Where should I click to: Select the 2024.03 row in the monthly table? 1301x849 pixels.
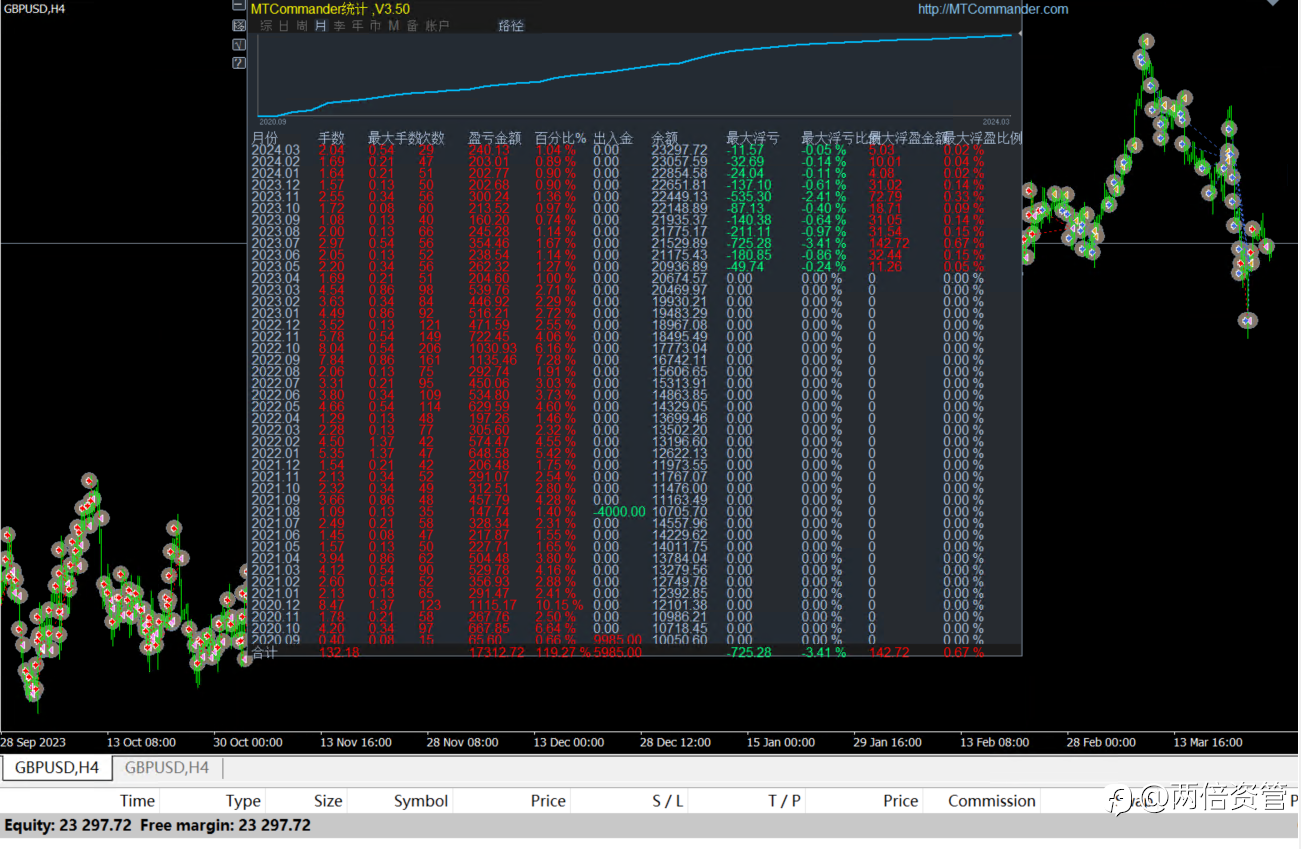[636, 150]
